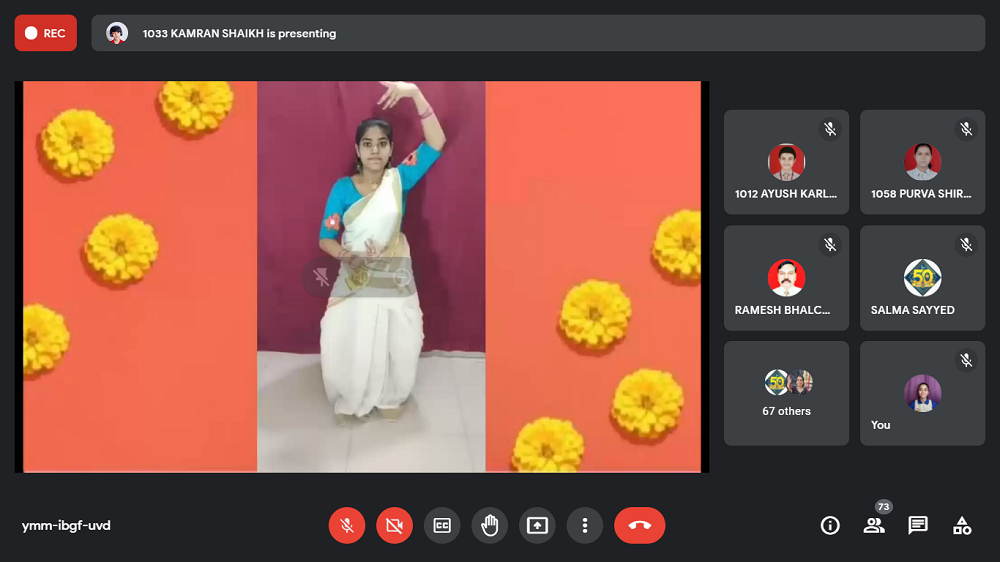Image resolution: width=1000 pixels, height=562 pixels.
Task: Open meeting details info icon
Action: tap(830, 525)
